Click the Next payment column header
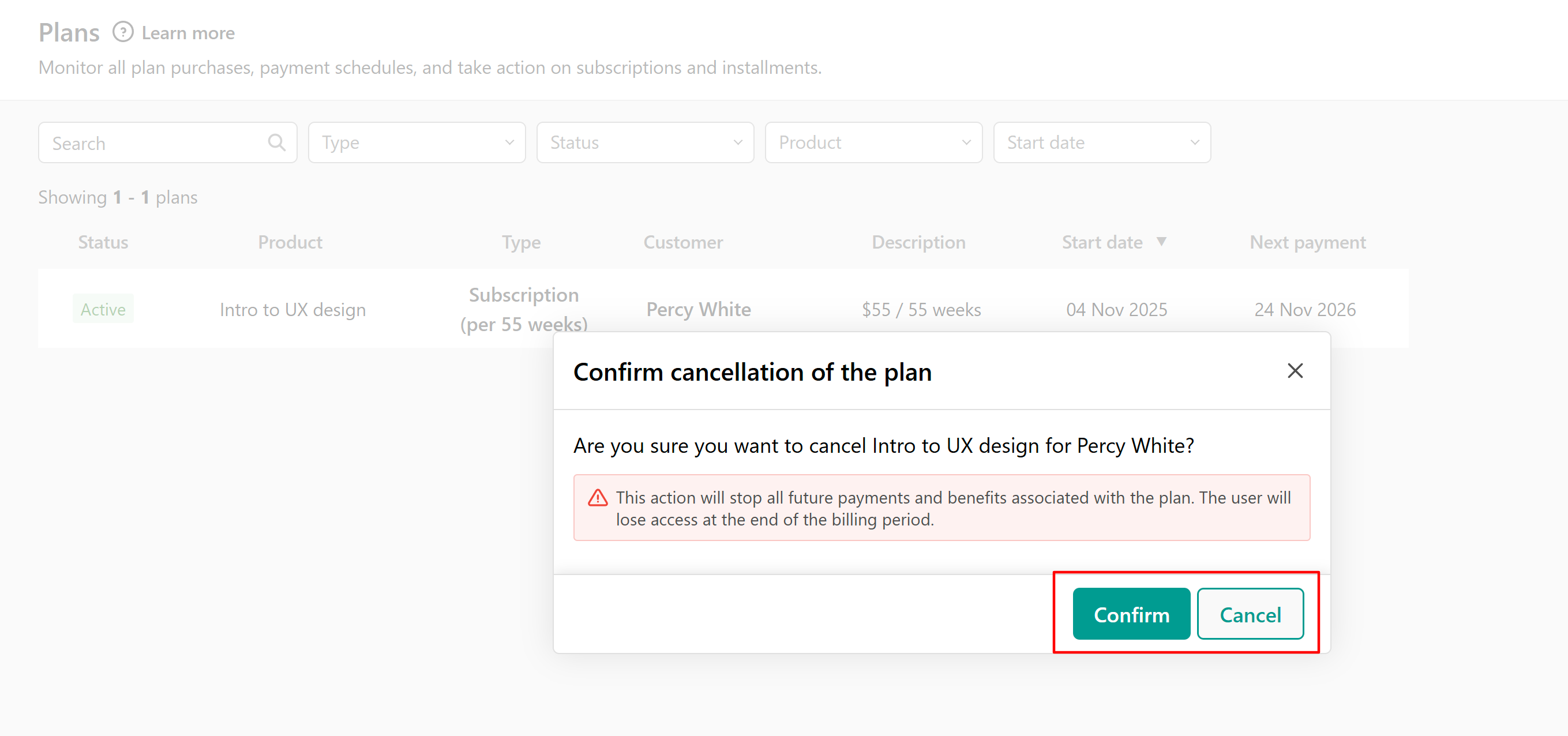The width and height of the screenshot is (1568, 736). click(x=1307, y=242)
